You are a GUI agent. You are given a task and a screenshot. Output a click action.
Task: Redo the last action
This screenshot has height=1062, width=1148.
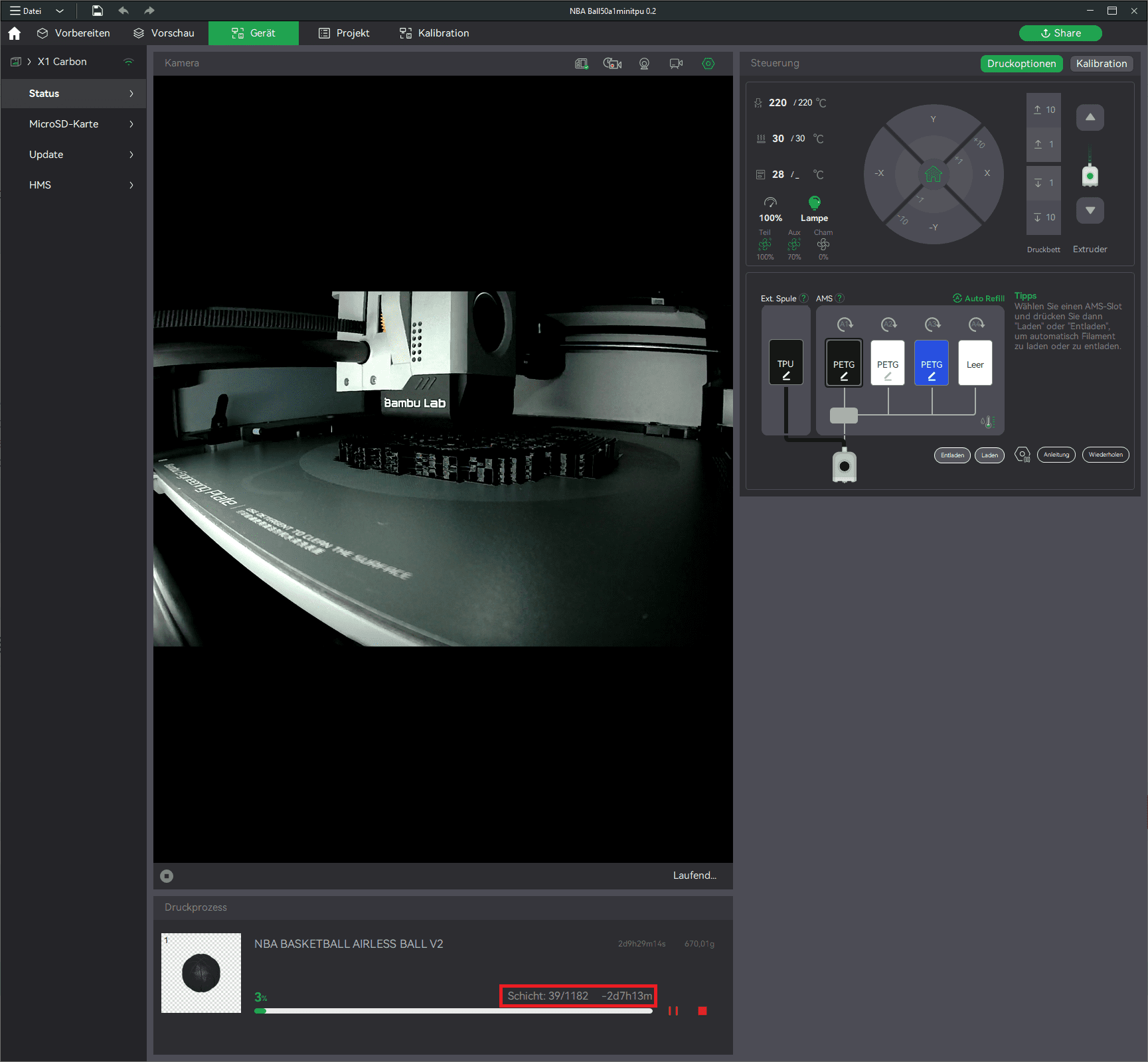149,11
